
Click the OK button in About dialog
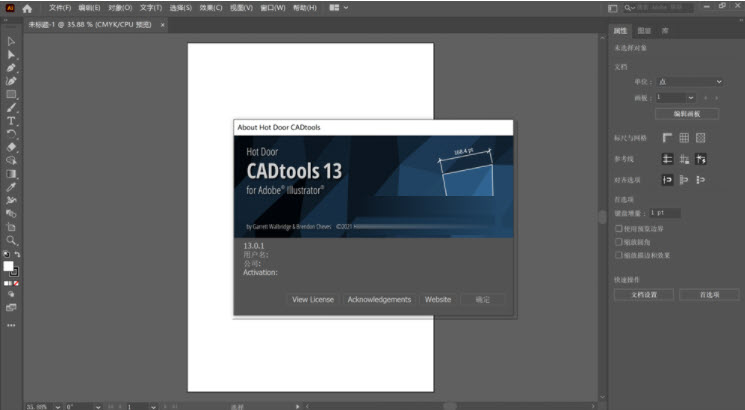(x=483, y=299)
